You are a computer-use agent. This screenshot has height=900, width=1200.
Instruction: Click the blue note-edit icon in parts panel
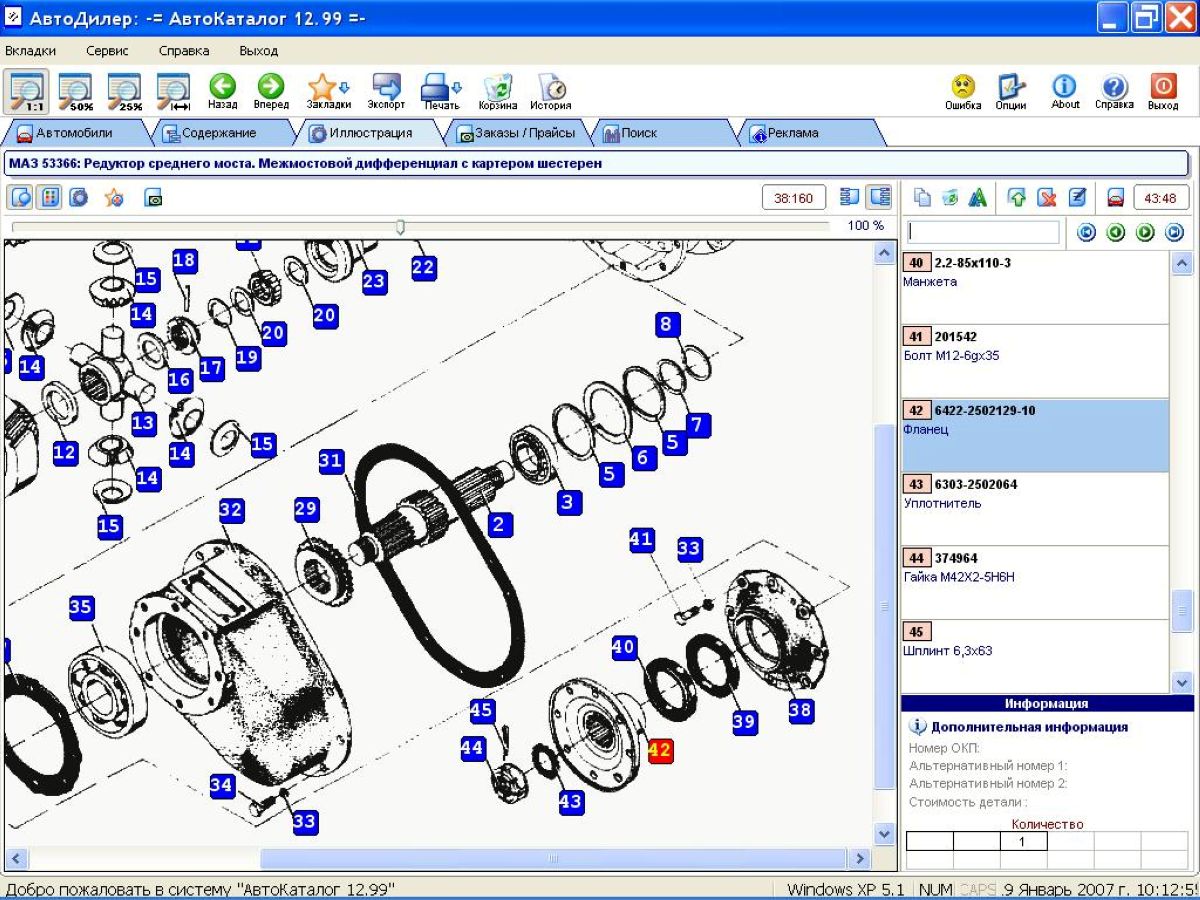(1077, 198)
